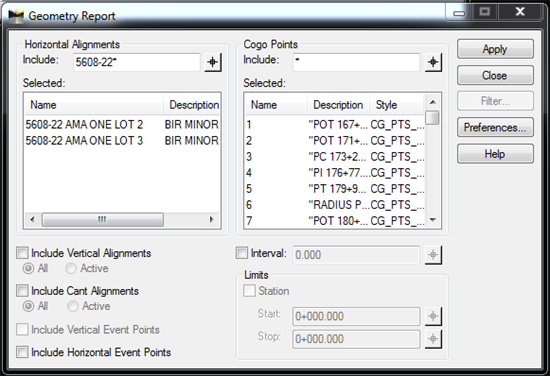Screen dimensions: 550x376
Task: Tick the Interval checkbox
Action: coord(242,253)
